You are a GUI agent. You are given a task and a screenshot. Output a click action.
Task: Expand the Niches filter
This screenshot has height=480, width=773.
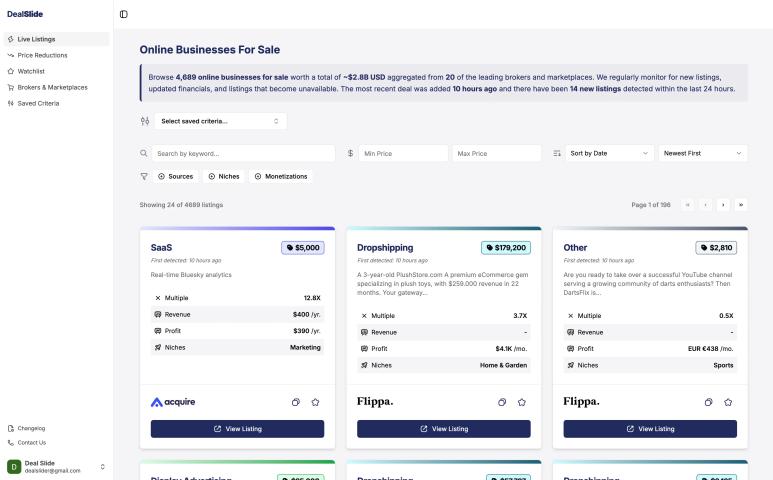pyautogui.click(x=223, y=176)
